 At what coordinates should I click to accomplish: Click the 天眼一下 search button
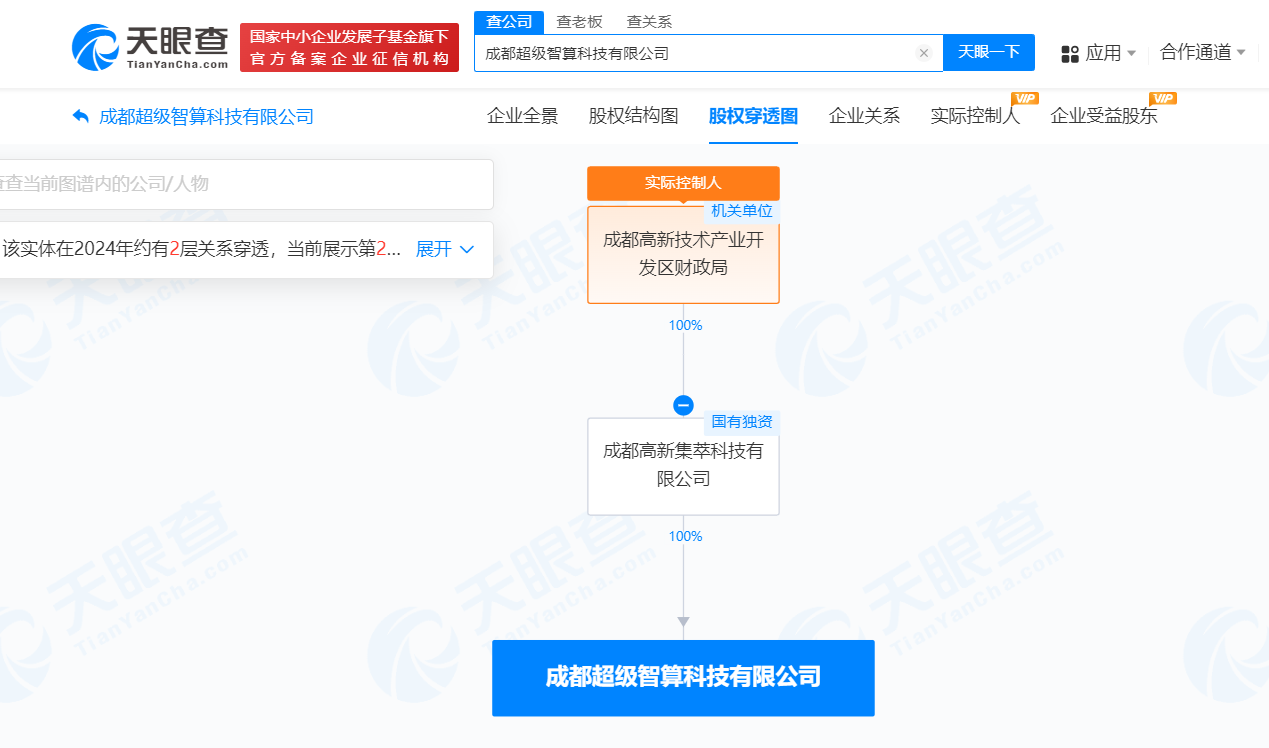989,52
